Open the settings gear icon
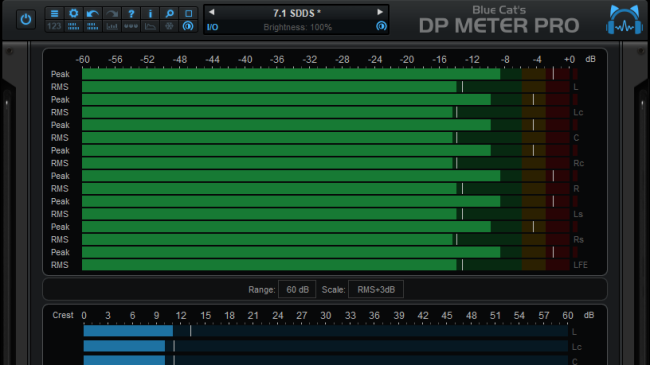The width and height of the screenshot is (650, 365). [73, 13]
